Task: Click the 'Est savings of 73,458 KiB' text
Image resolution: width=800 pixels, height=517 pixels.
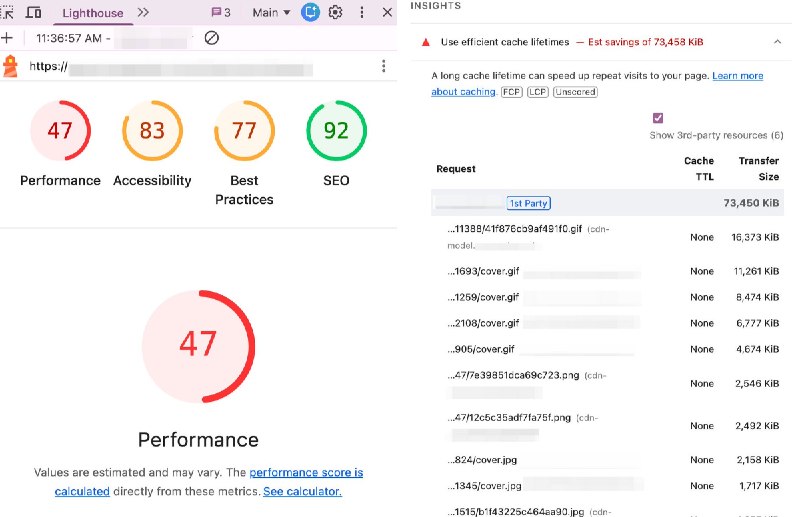Action: tap(645, 42)
